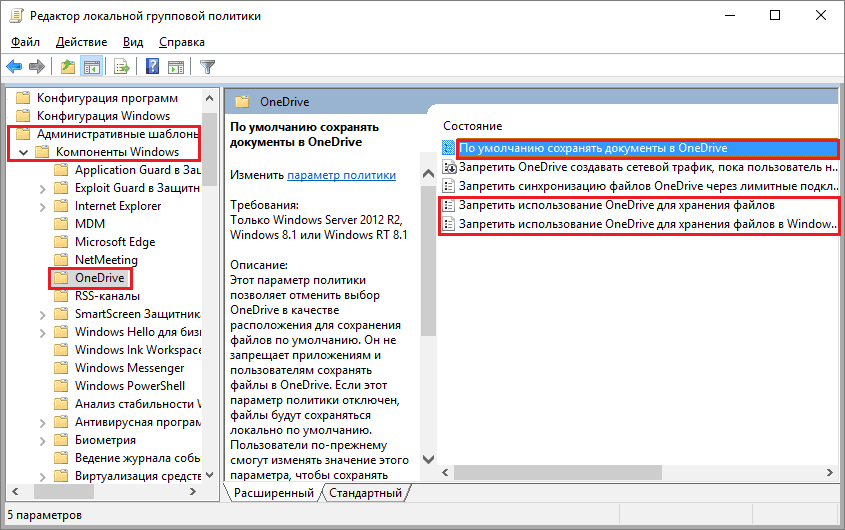
Task: Select the OneDrive tree item
Action: click(100, 278)
